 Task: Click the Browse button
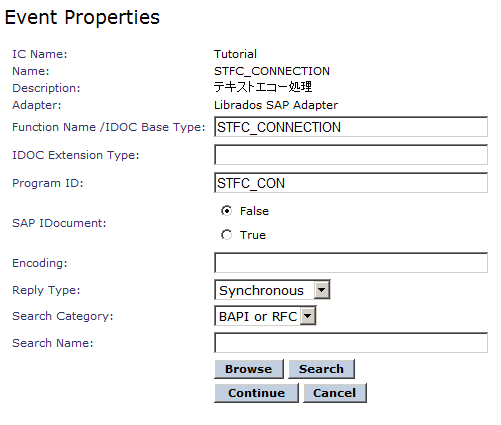249,369
